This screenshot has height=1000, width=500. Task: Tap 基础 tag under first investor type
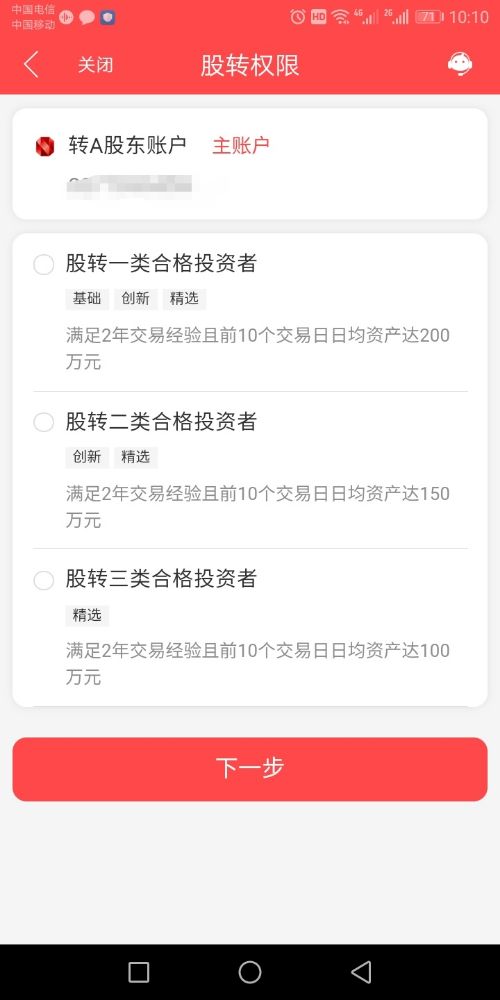coord(87,299)
